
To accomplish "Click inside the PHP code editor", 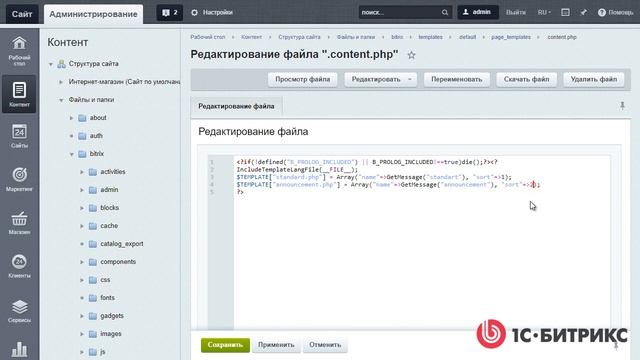I will (422, 241).
